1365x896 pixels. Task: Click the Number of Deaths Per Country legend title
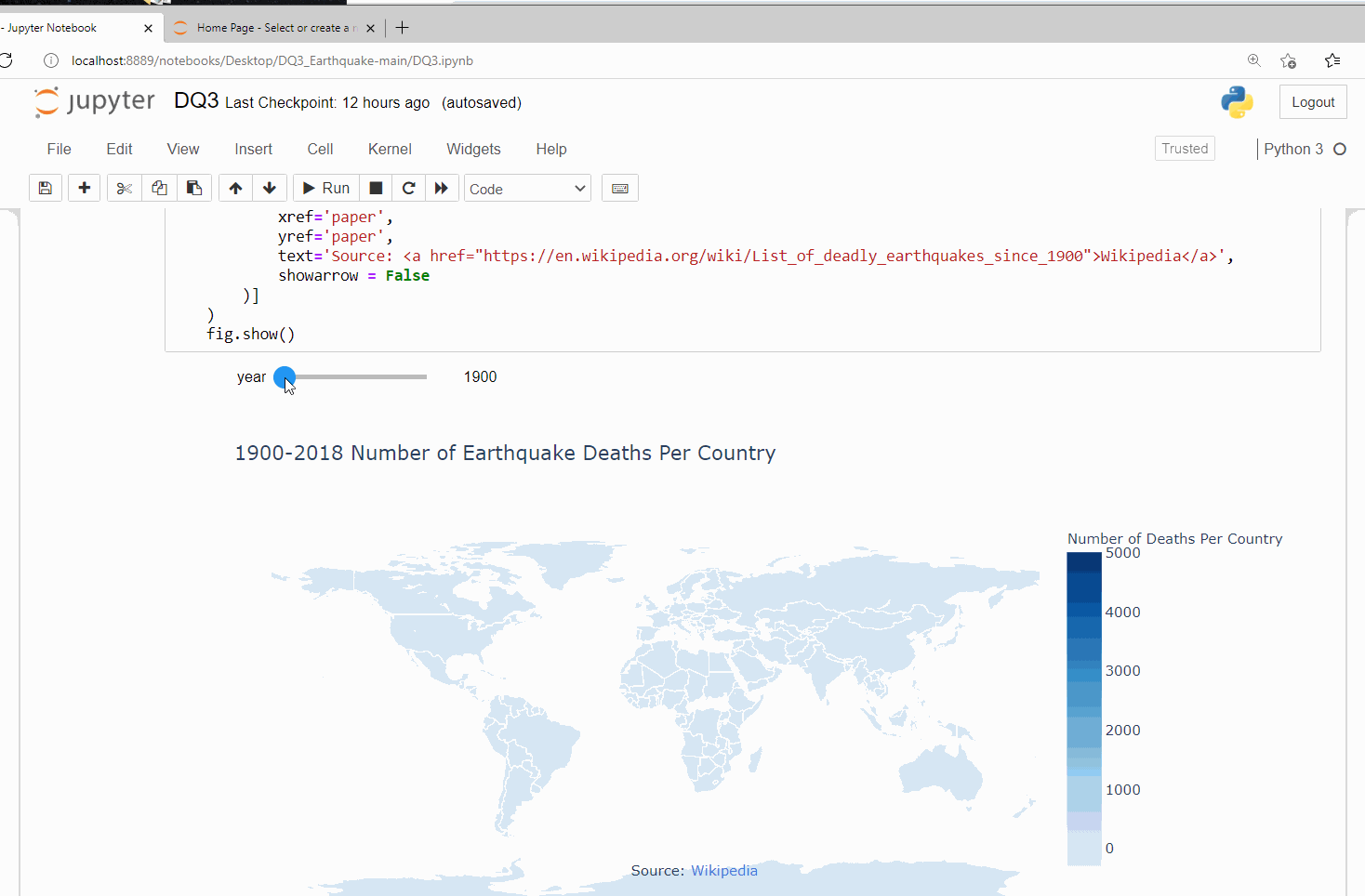coord(1174,539)
